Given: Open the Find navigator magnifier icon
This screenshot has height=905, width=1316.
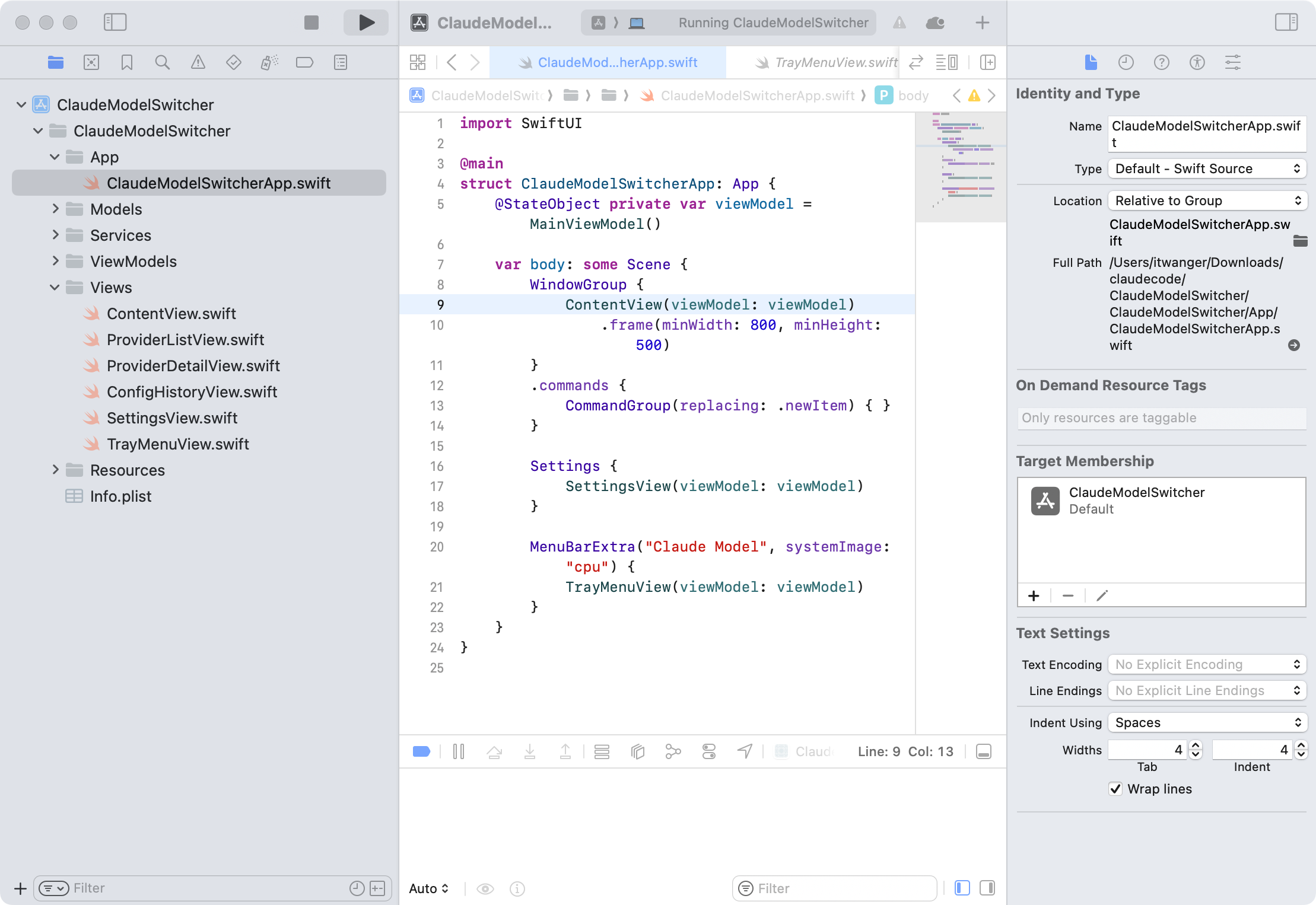Looking at the screenshot, I should point(162,62).
